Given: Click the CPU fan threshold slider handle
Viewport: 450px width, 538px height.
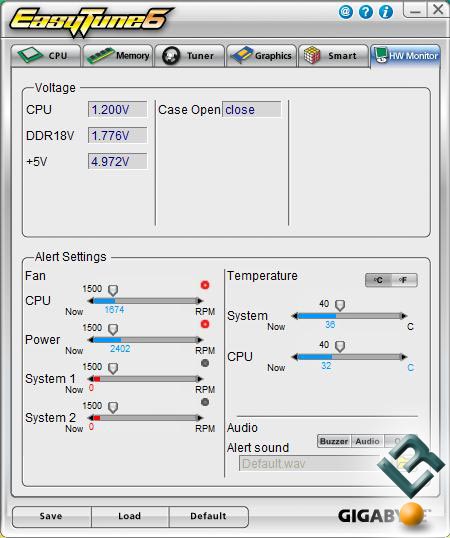Looking at the screenshot, I should (113, 290).
